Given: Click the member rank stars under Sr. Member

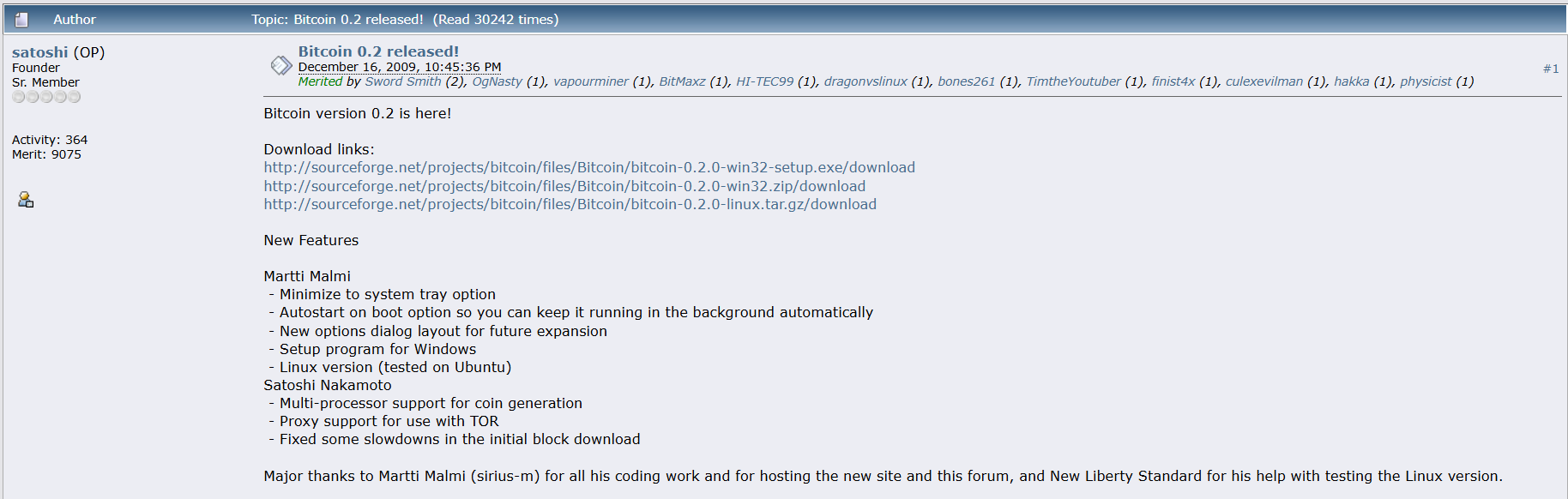Looking at the screenshot, I should click(x=46, y=97).
